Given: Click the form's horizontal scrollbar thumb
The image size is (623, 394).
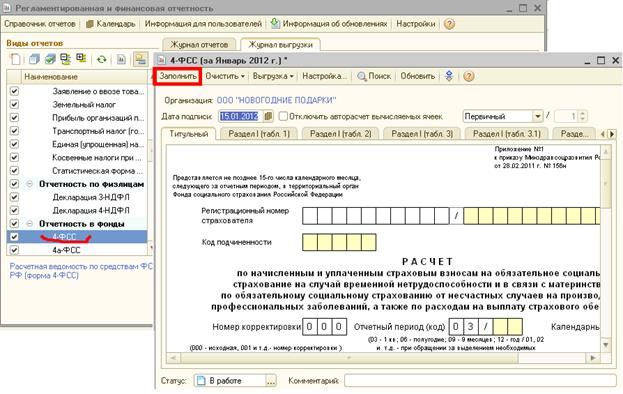Looking at the screenshot, I should (349, 358).
